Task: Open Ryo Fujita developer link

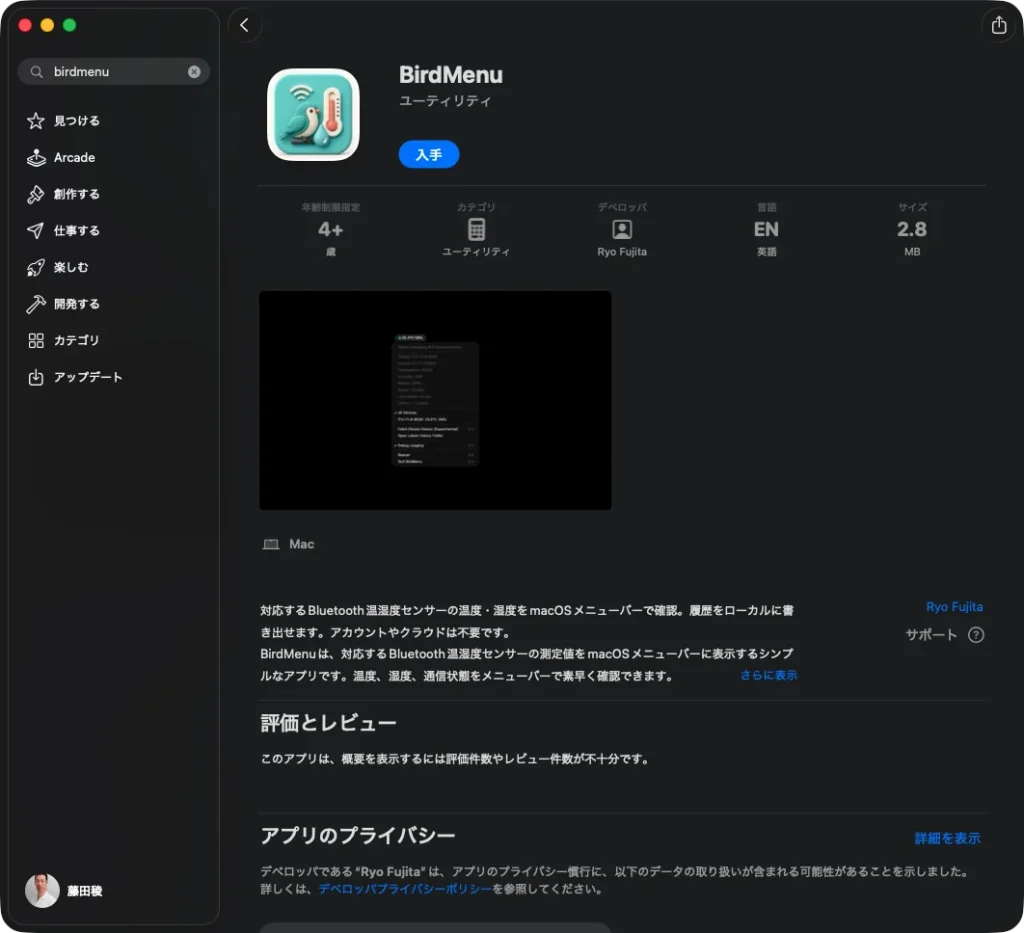Action: click(954, 607)
